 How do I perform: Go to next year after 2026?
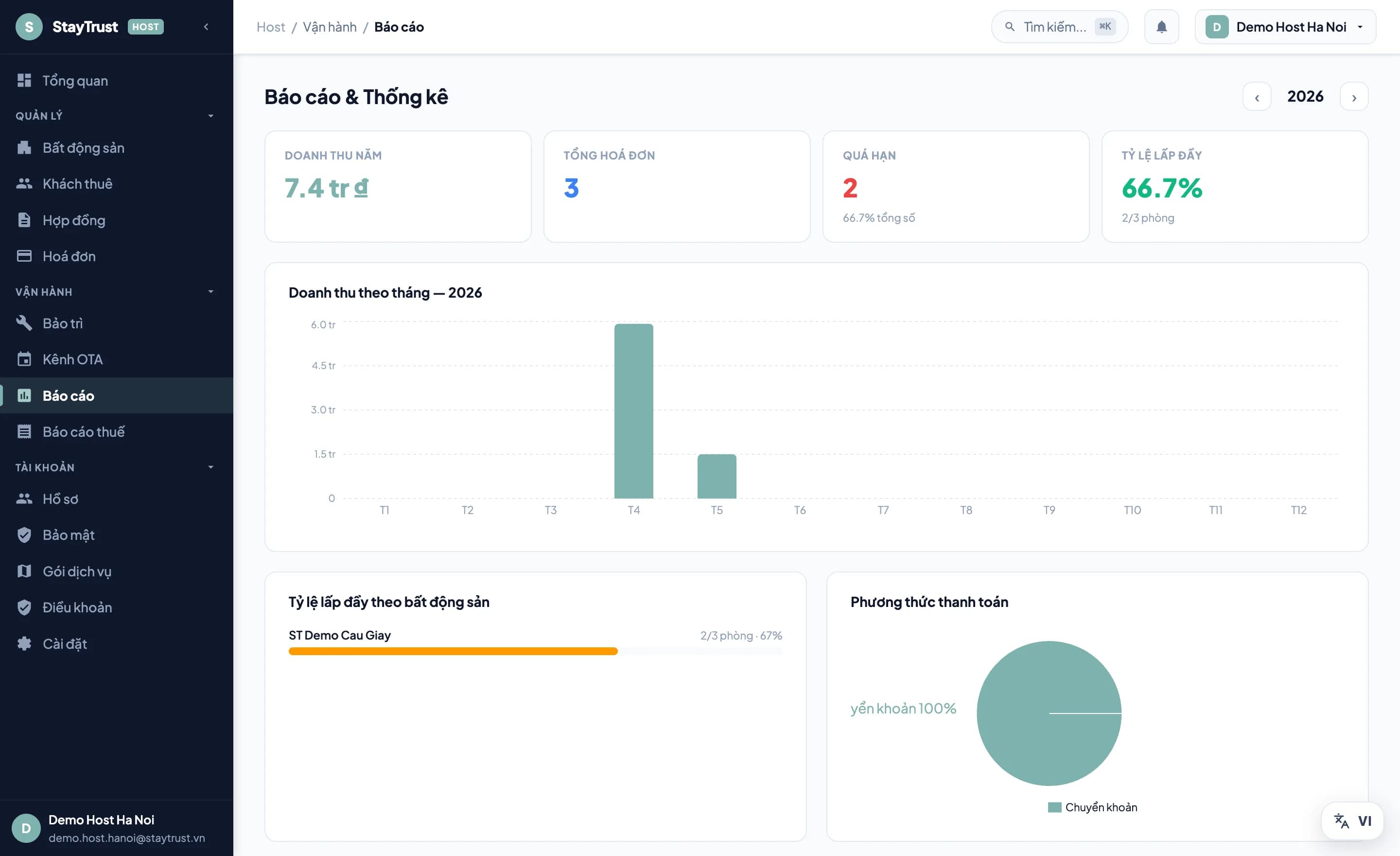1354,97
